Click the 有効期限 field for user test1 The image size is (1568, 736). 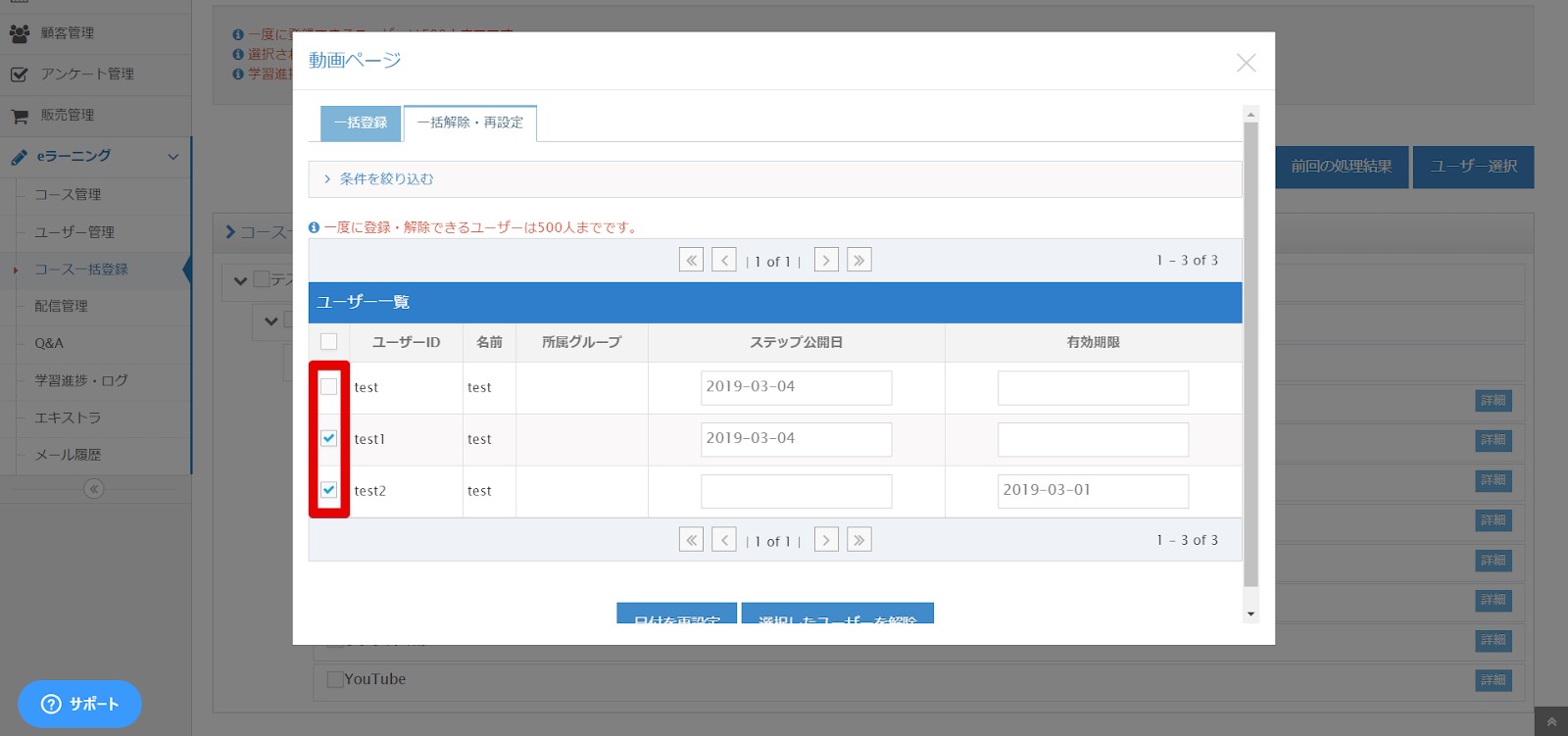pyautogui.click(x=1093, y=439)
